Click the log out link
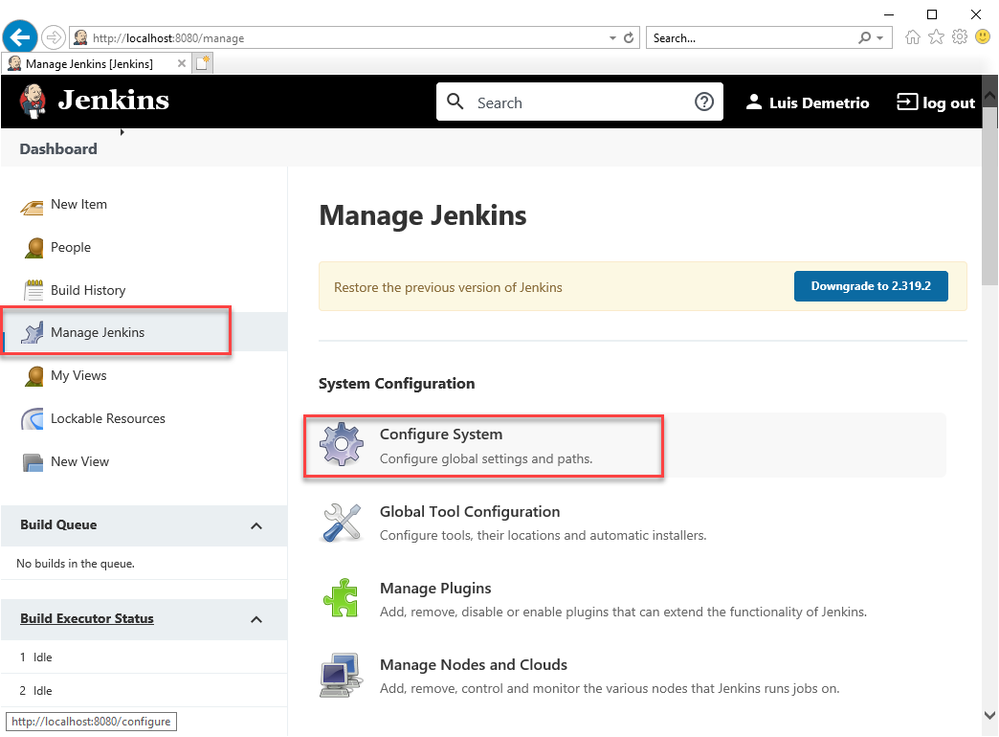 (x=936, y=103)
